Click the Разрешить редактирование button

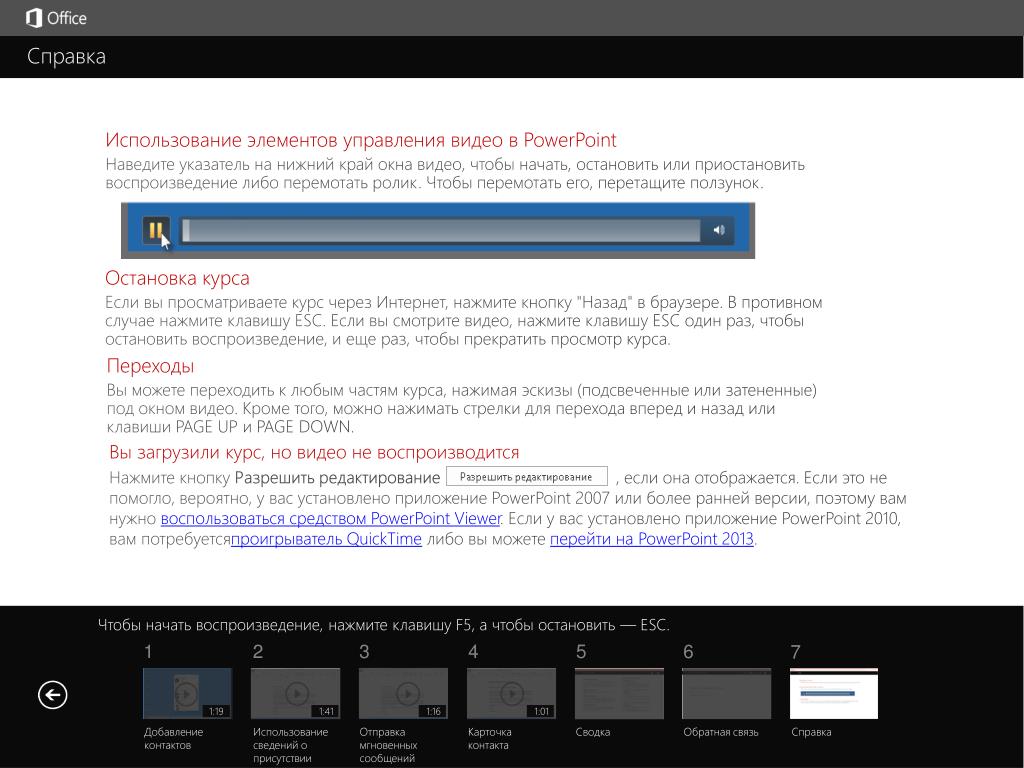pos(526,477)
